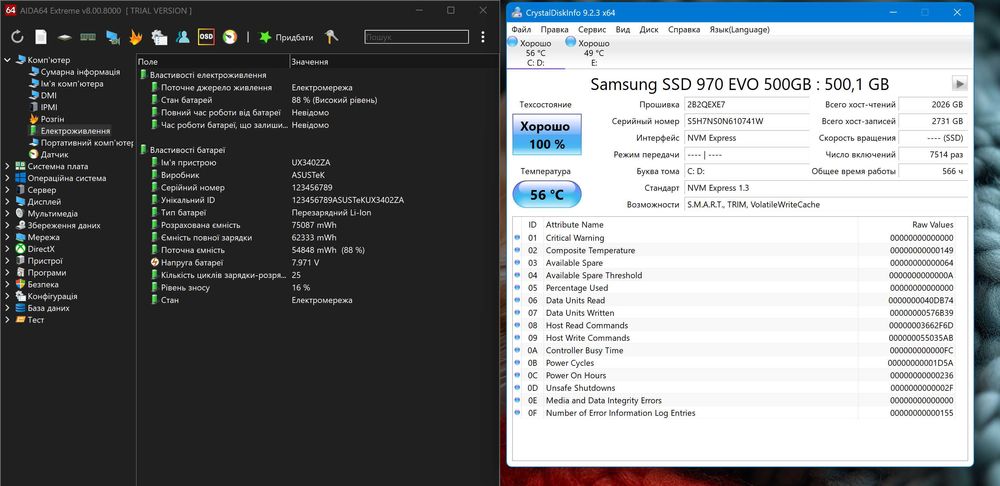Screen dimensions: 1000x486
Task: Open Диск menu in CrystalDiskInfo
Action: tap(649, 29)
